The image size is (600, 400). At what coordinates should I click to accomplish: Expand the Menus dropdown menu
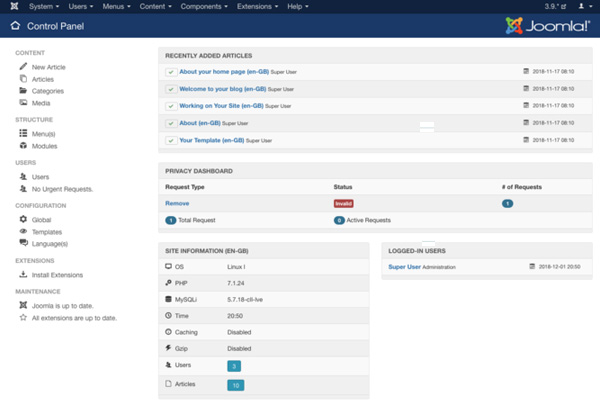[x=116, y=7]
